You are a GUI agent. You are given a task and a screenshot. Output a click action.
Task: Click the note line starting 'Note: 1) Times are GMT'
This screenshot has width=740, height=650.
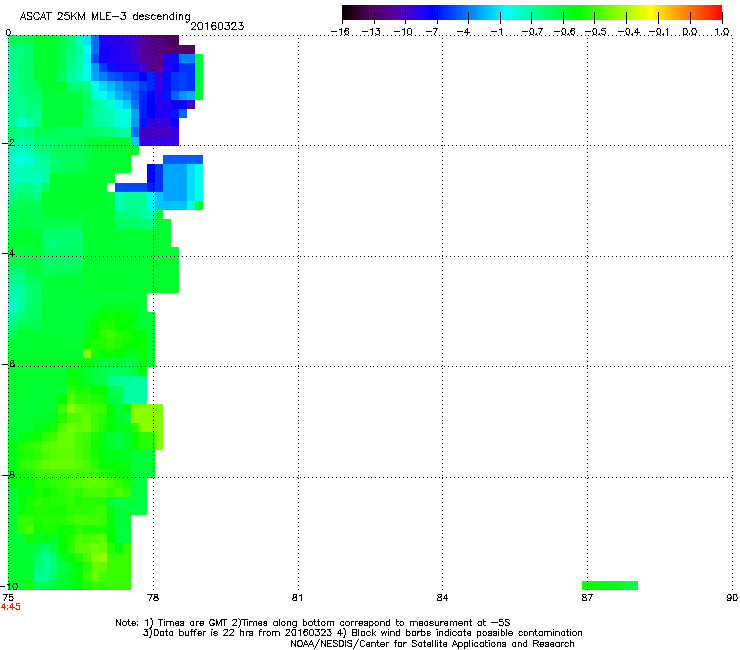click(x=313, y=623)
